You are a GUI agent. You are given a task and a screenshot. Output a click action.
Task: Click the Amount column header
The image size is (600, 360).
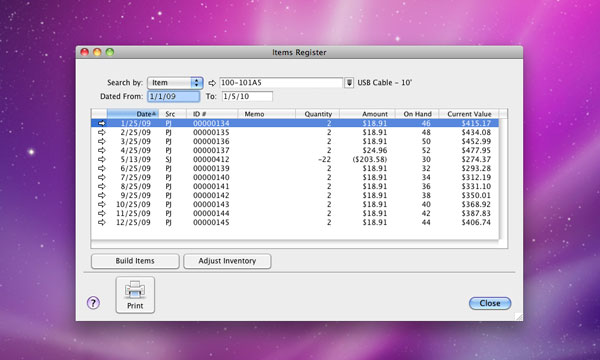(367, 114)
